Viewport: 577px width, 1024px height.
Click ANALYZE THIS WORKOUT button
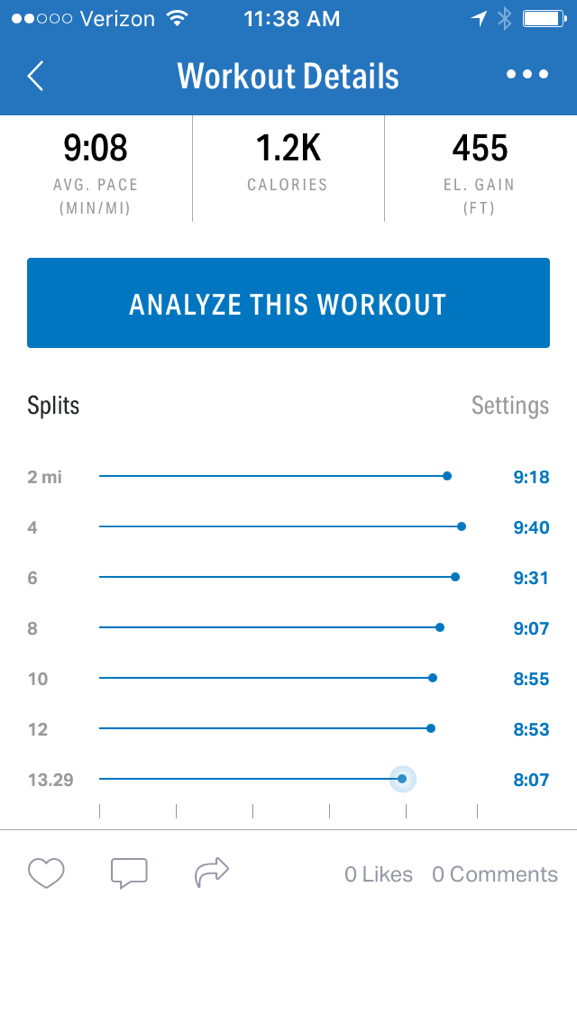point(288,303)
